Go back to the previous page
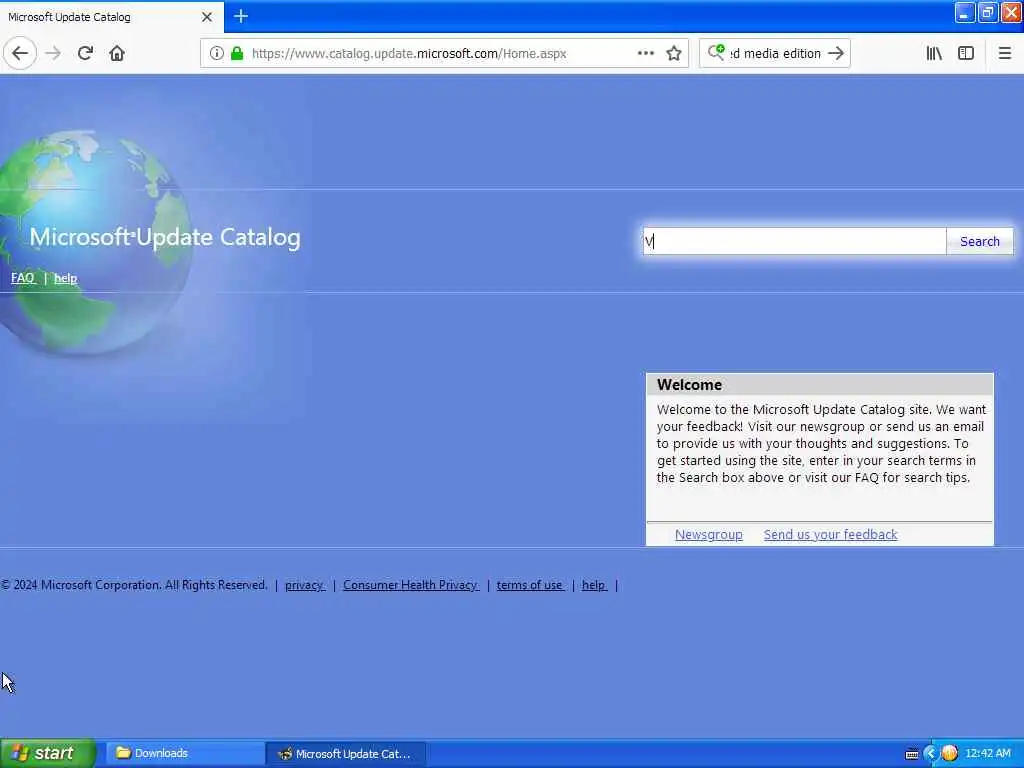Screen dimensions: 1024x768 [x=20, y=54]
